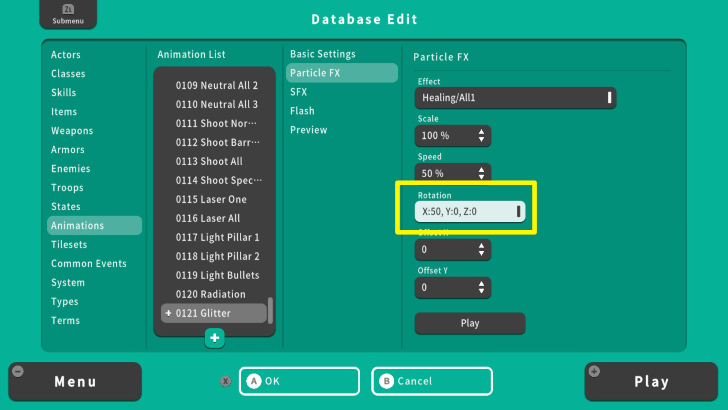Image resolution: width=728 pixels, height=410 pixels.
Task: Open the Troops database category
Action: 67,188
